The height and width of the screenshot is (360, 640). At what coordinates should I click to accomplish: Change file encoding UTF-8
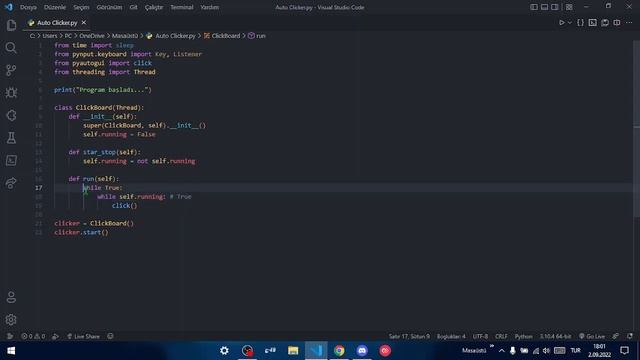tap(480, 336)
